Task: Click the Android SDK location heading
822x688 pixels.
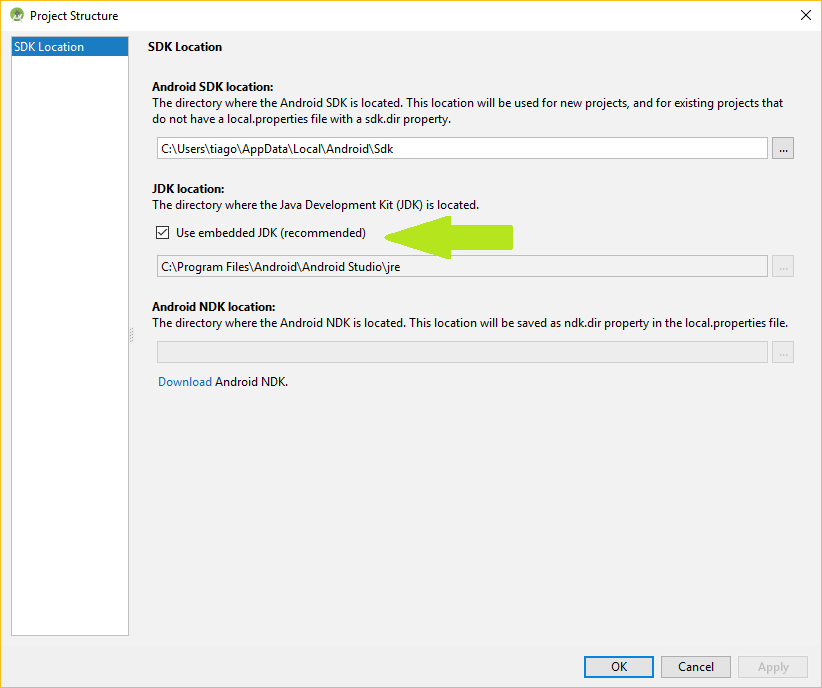Action: click(x=213, y=87)
